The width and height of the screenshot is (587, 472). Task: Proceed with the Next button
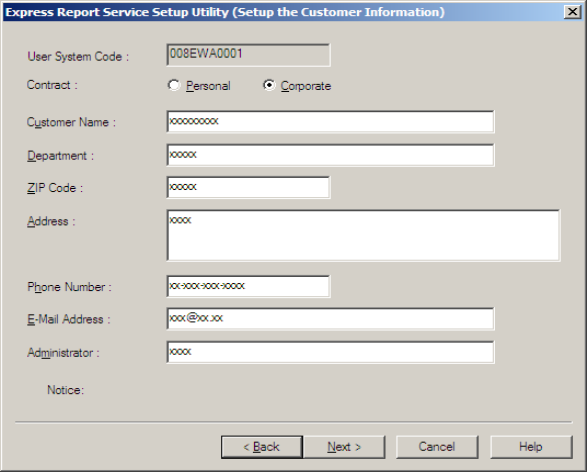point(344,447)
